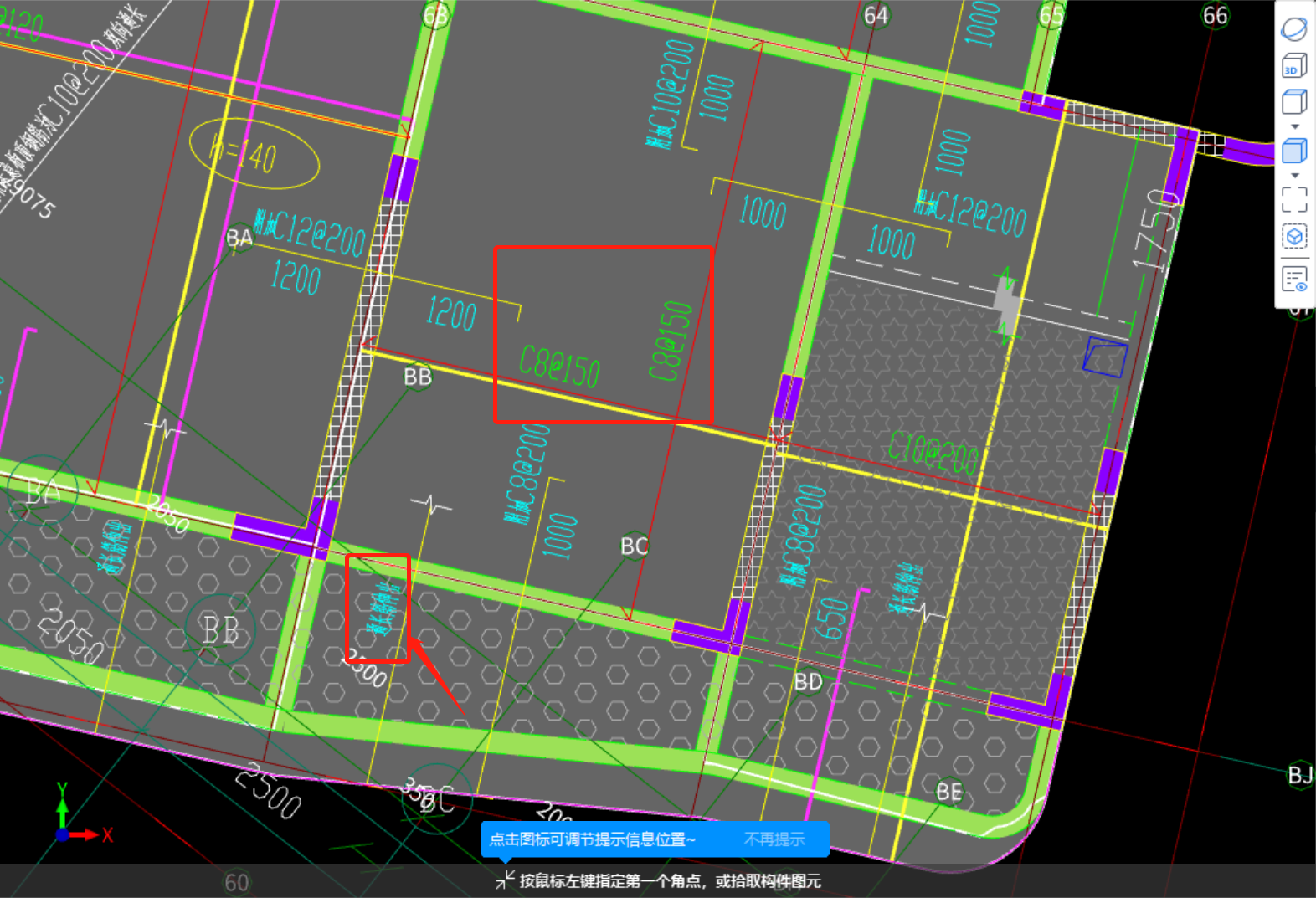Select the BB axis node label
The image size is (1316, 898).
pyautogui.click(x=418, y=377)
